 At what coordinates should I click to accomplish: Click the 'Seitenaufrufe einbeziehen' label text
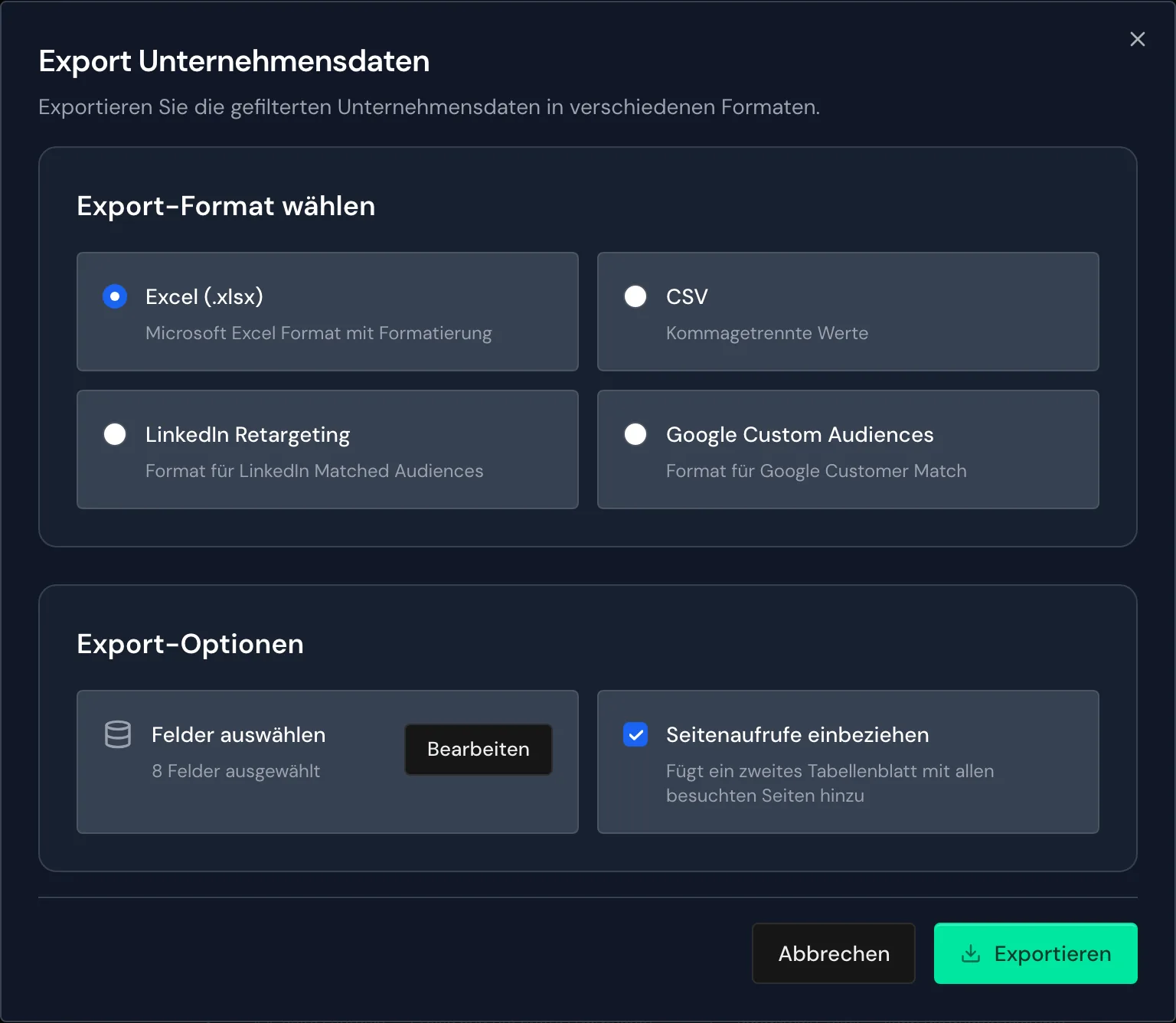(798, 734)
